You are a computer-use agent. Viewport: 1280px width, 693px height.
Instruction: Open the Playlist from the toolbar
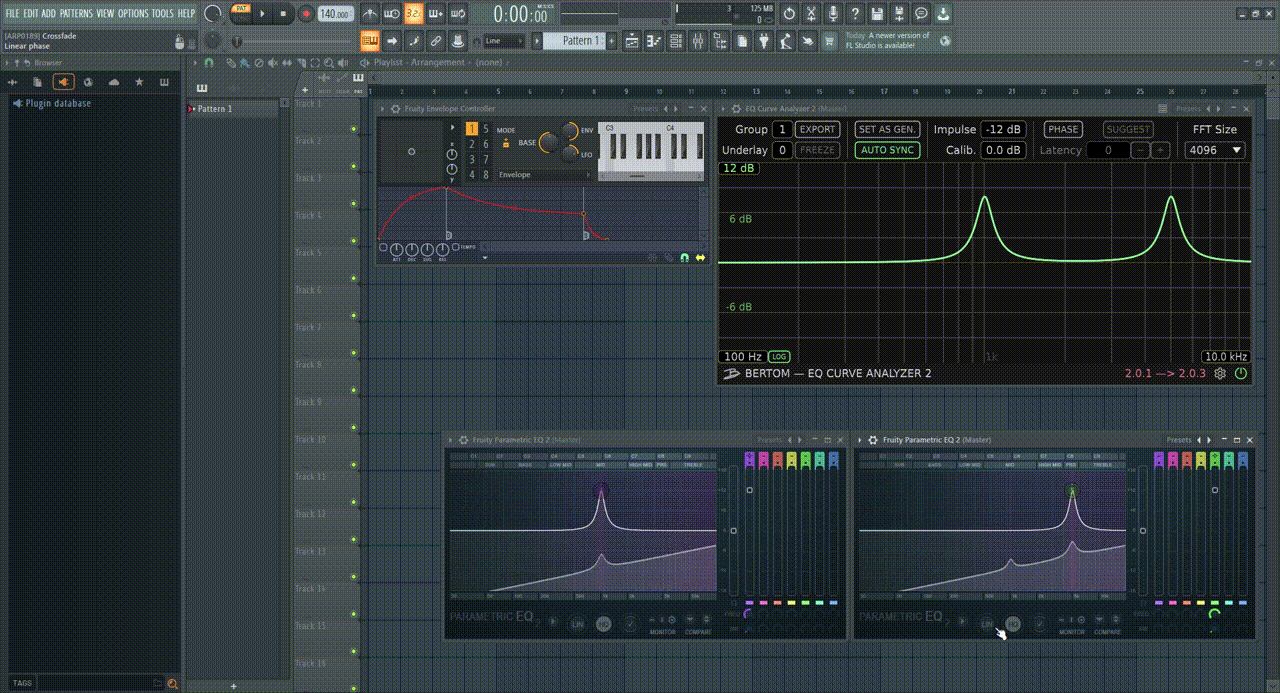point(631,41)
